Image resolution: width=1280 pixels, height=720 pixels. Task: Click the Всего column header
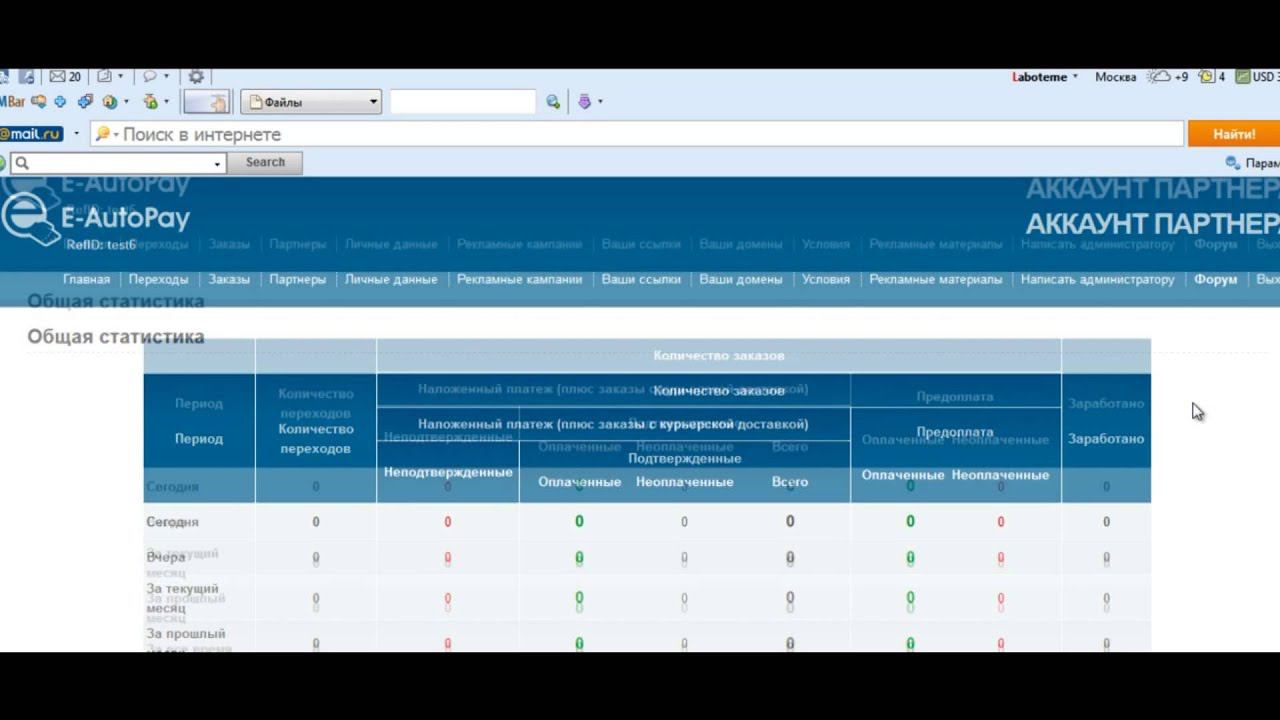click(x=790, y=482)
